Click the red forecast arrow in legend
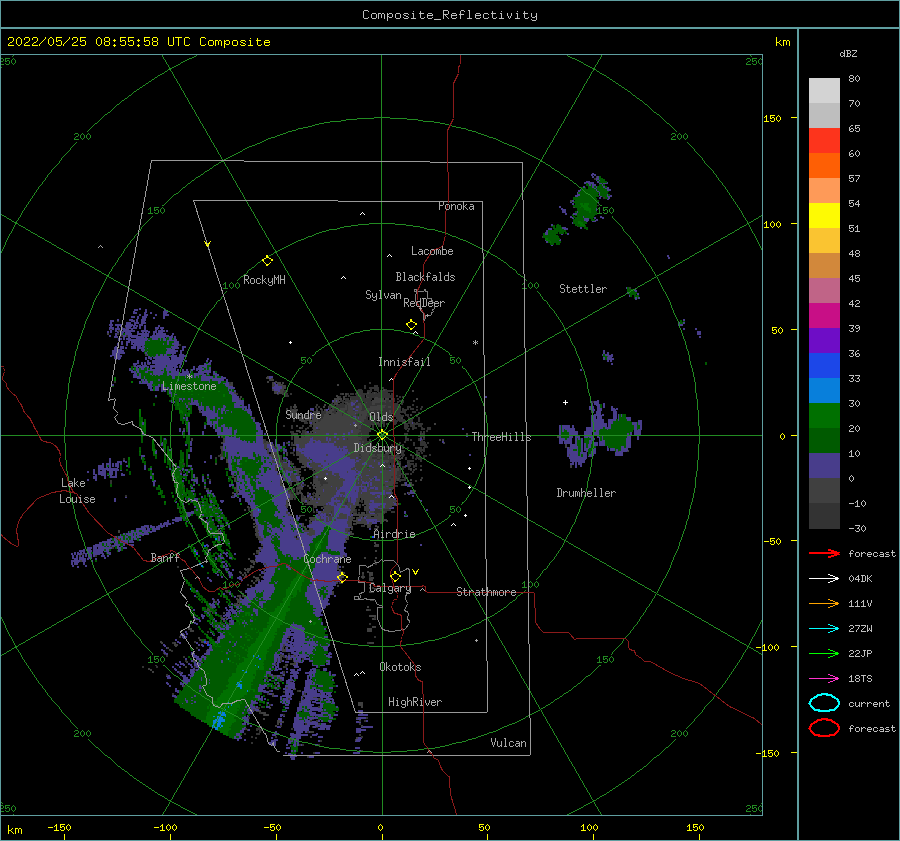900x841 pixels. [824, 553]
